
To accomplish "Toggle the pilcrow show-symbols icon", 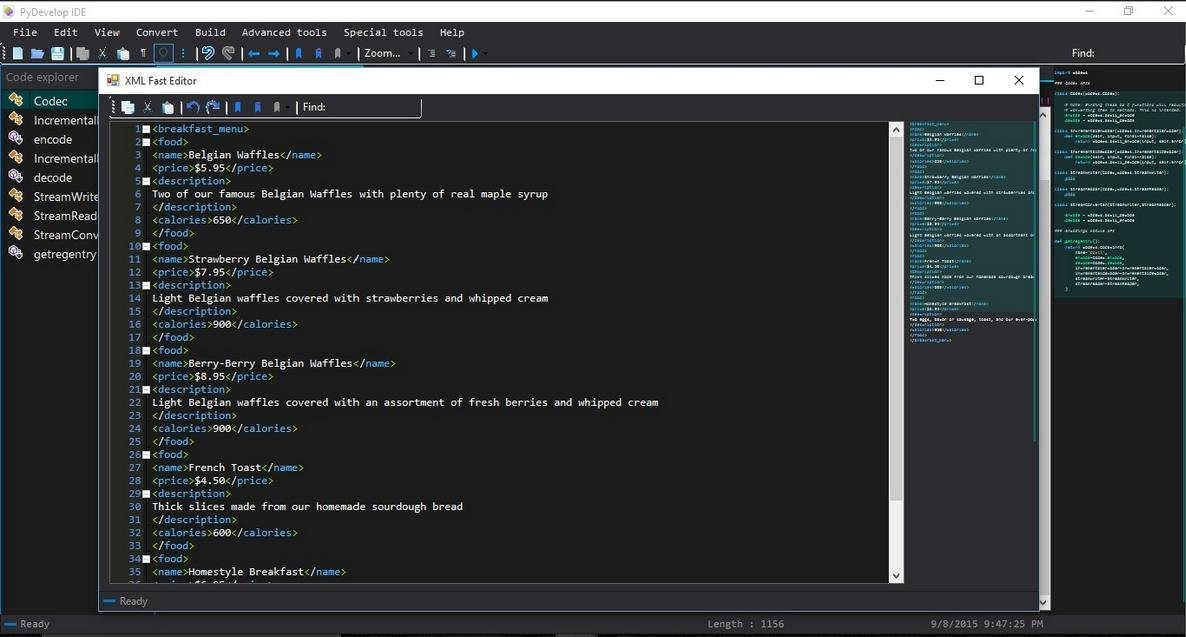I will coord(143,53).
